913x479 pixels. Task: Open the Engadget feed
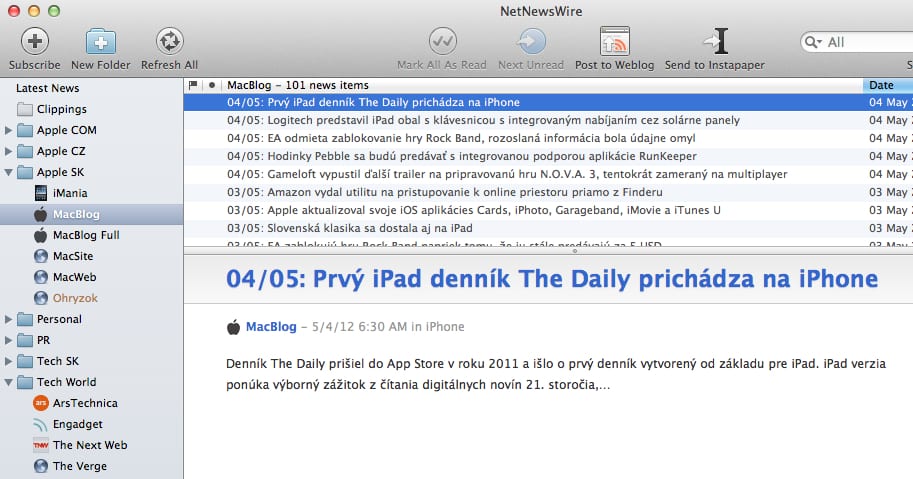(79, 424)
